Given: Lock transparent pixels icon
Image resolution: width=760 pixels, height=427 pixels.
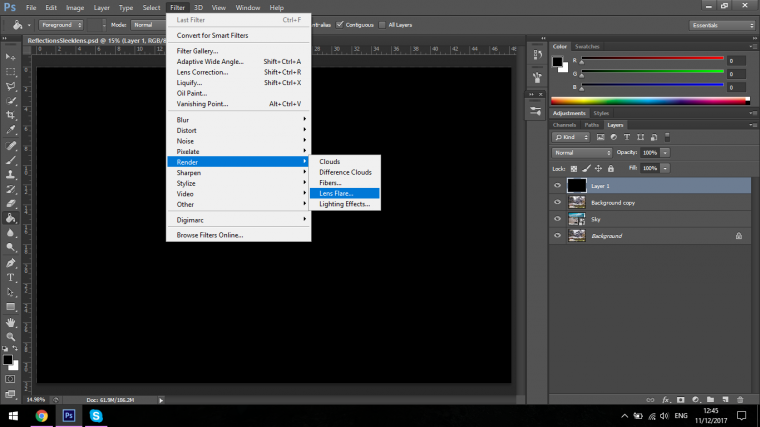Looking at the screenshot, I should pyautogui.click(x=573, y=169).
